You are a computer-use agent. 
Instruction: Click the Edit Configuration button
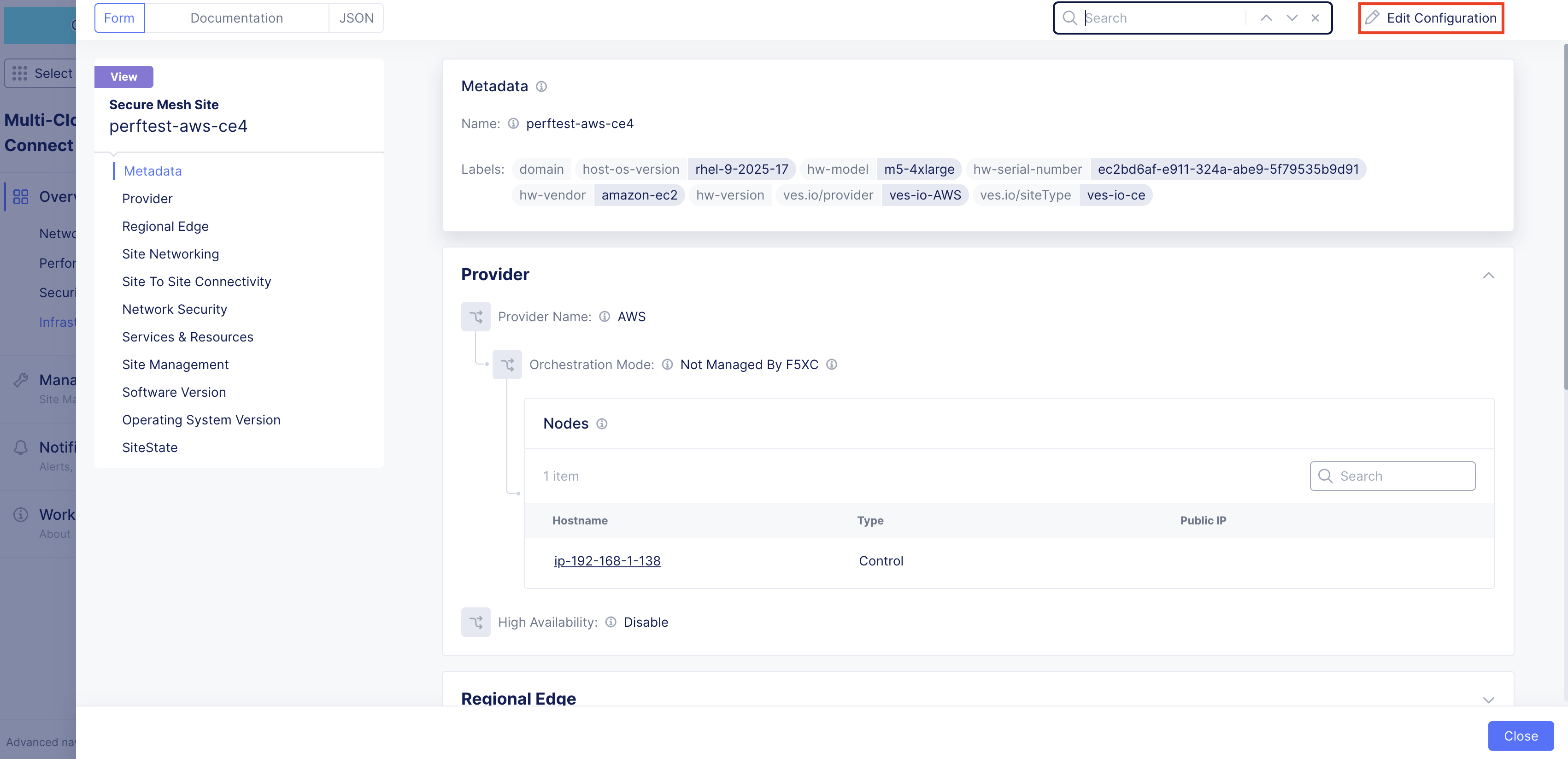click(1431, 18)
